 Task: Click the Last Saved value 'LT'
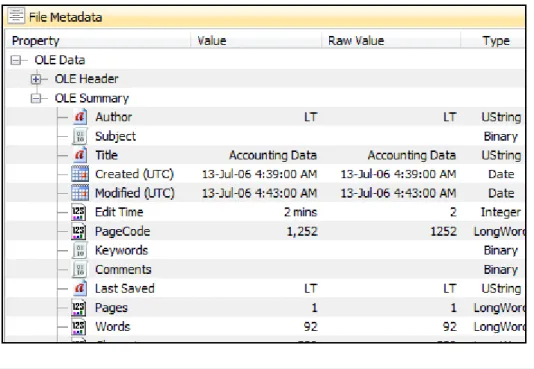tap(311, 289)
